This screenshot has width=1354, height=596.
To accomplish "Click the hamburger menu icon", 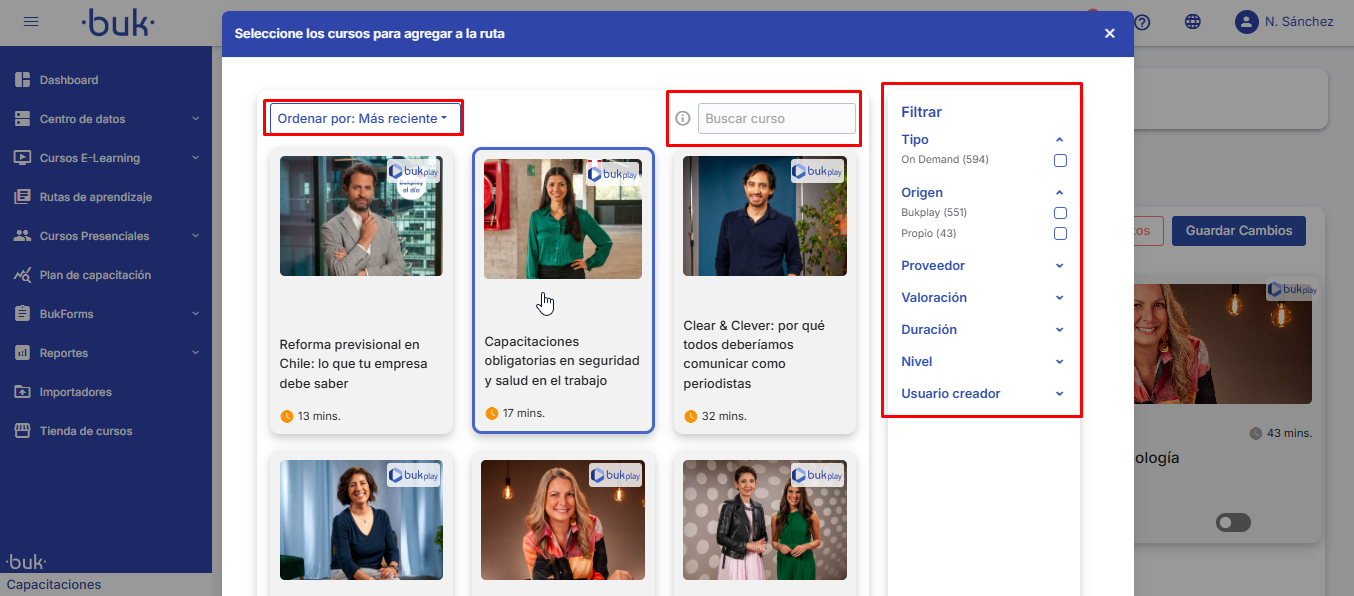I will tap(31, 22).
